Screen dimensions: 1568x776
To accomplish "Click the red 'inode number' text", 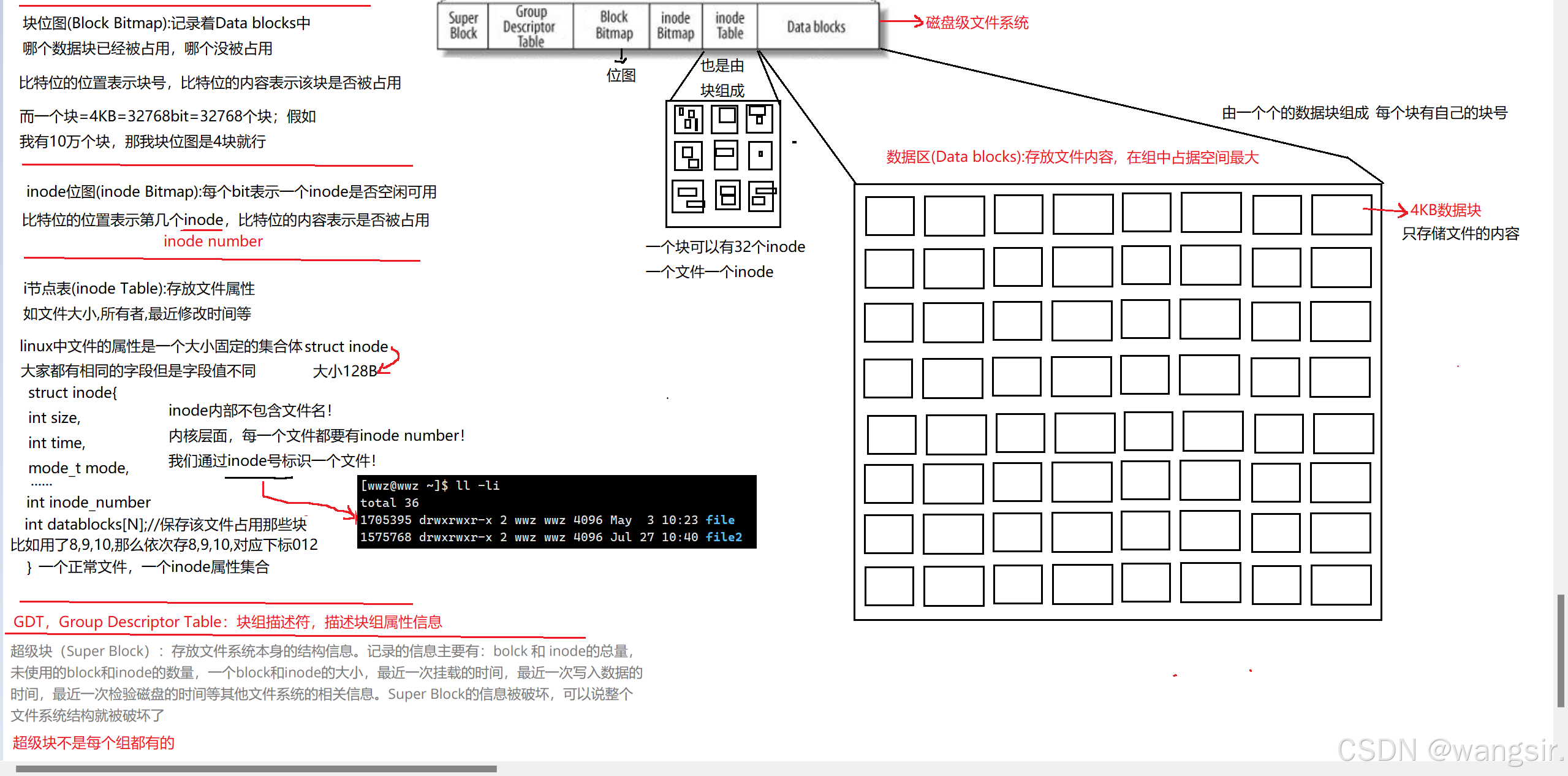I will tap(213, 241).
